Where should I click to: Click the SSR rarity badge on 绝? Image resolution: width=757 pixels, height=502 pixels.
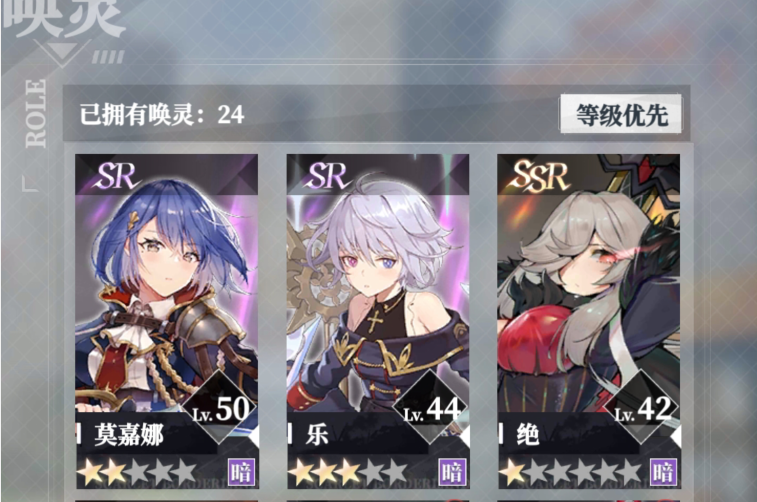[540, 176]
